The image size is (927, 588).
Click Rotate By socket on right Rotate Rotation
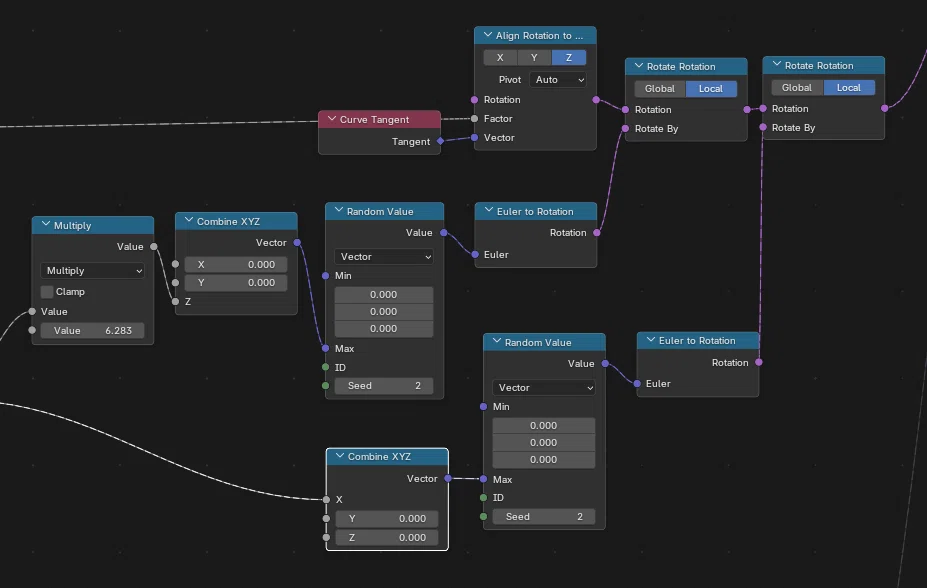[763, 128]
